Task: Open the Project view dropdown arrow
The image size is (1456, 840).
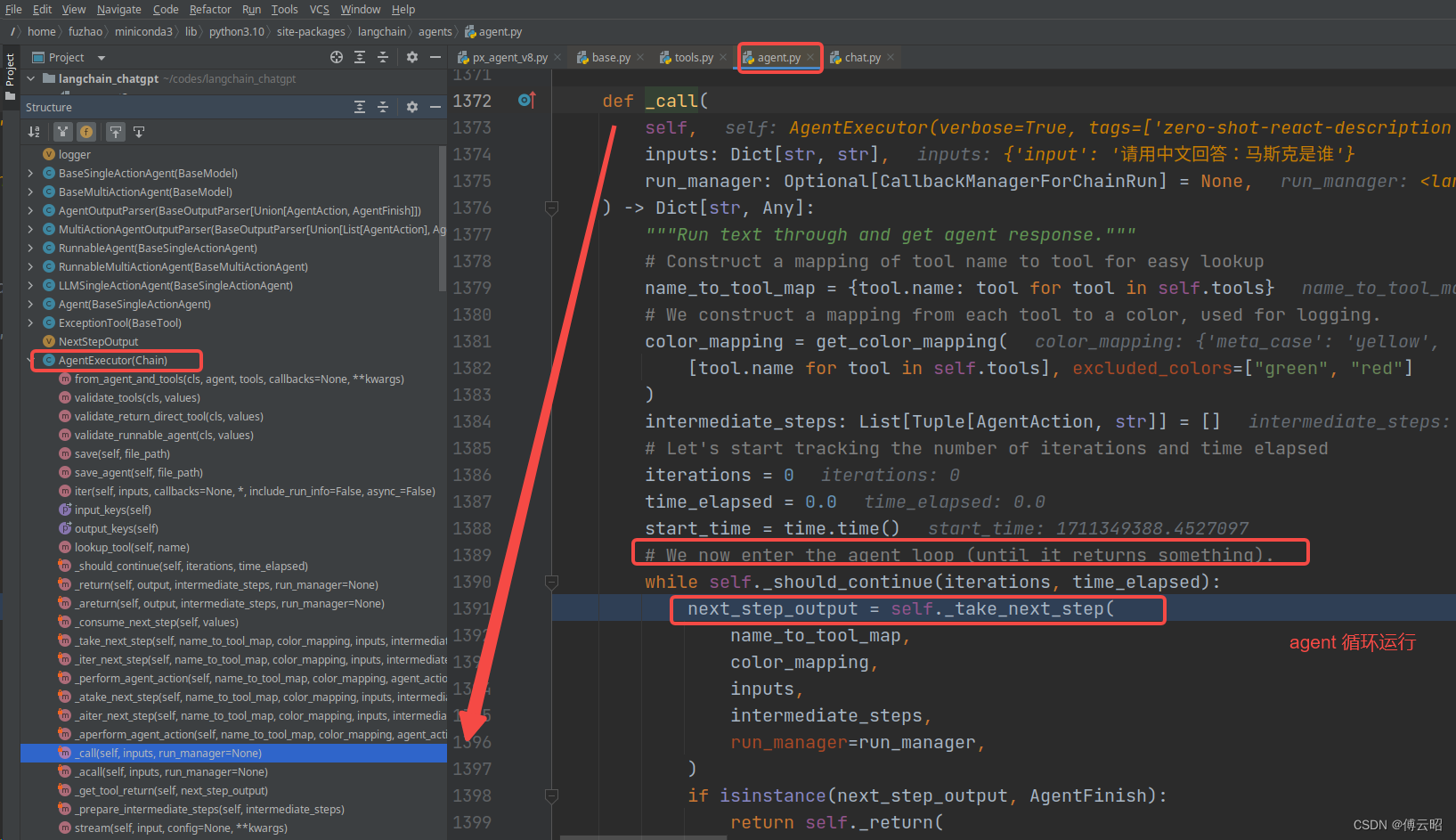Action: (x=101, y=58)
